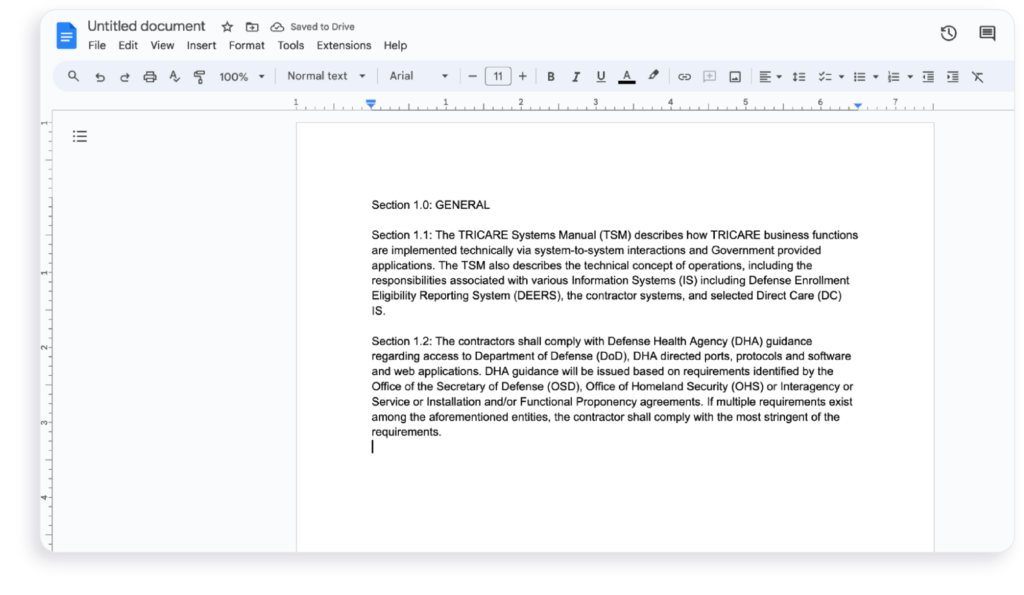Select the right indent ruler marker
Viewport: 1024px width, 595px height.
coord(857,105)
